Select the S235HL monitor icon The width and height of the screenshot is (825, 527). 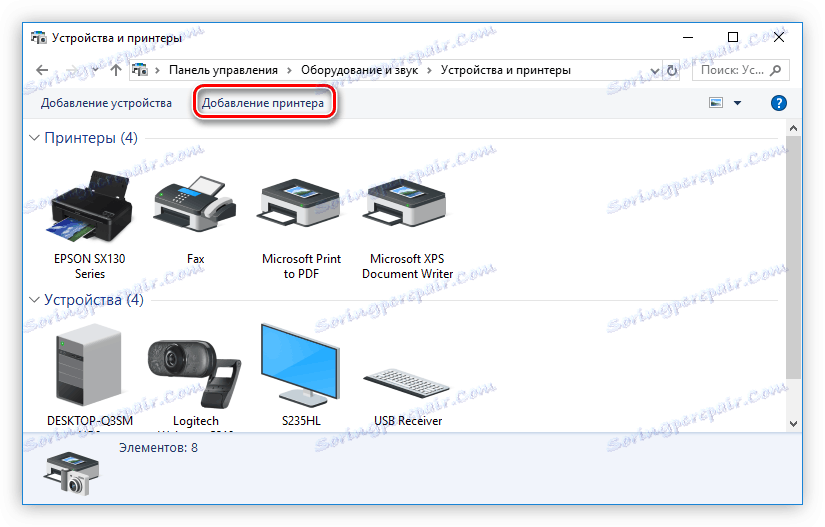click(x=300, y=366)
